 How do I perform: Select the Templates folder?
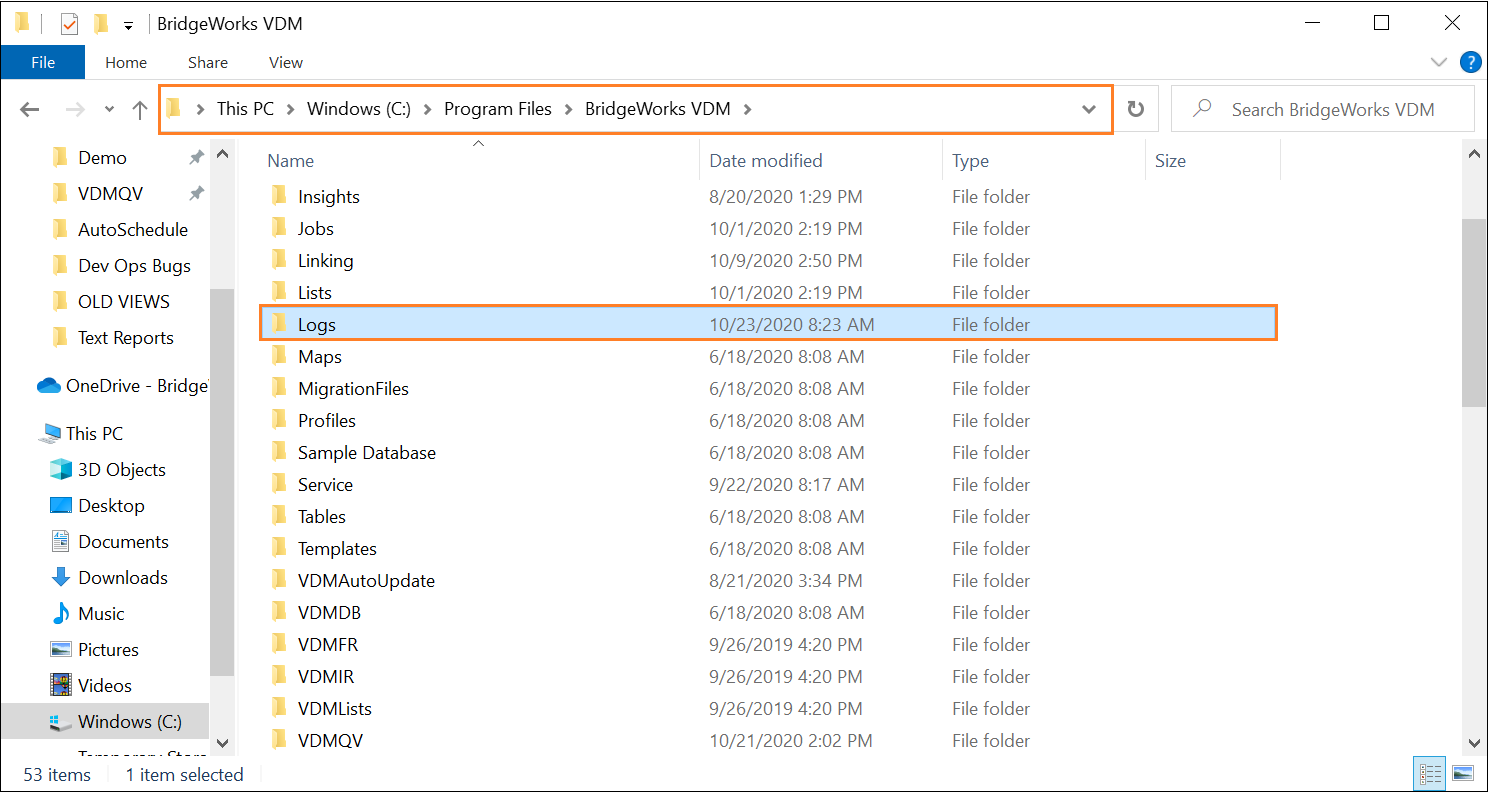click(337, 549)
